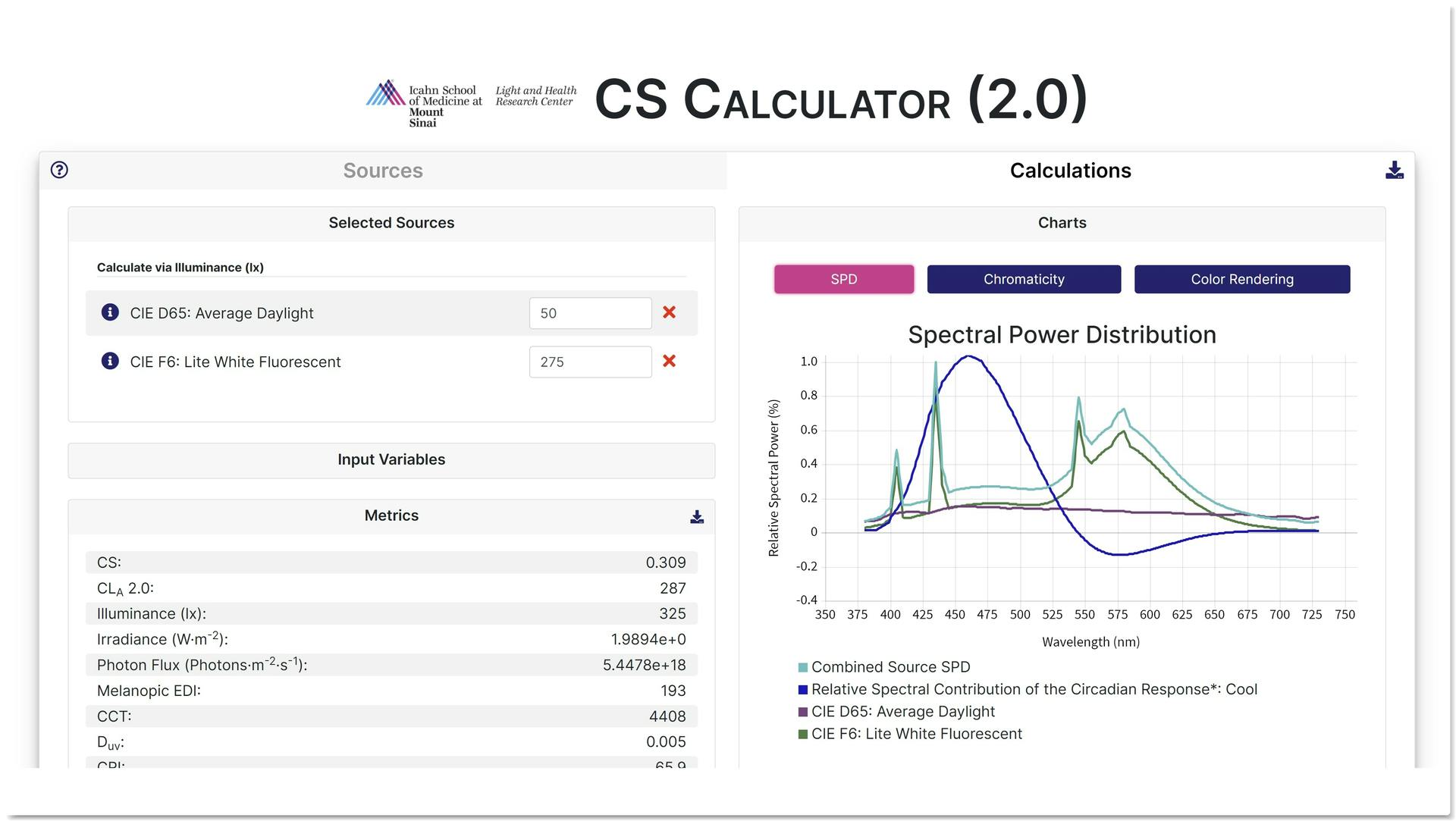Collapse the Metrics section
1456x821 pixels.
pyautogui.click(x=391, y=515)
